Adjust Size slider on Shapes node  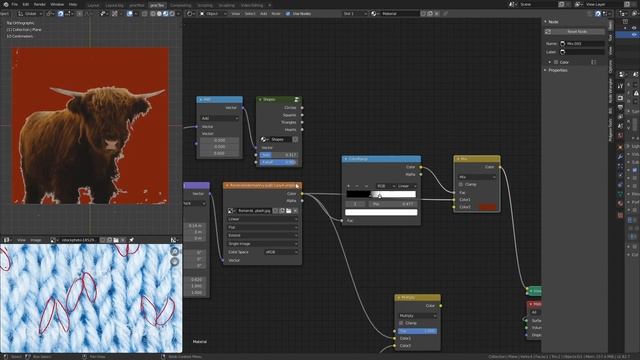click(279, 155)
